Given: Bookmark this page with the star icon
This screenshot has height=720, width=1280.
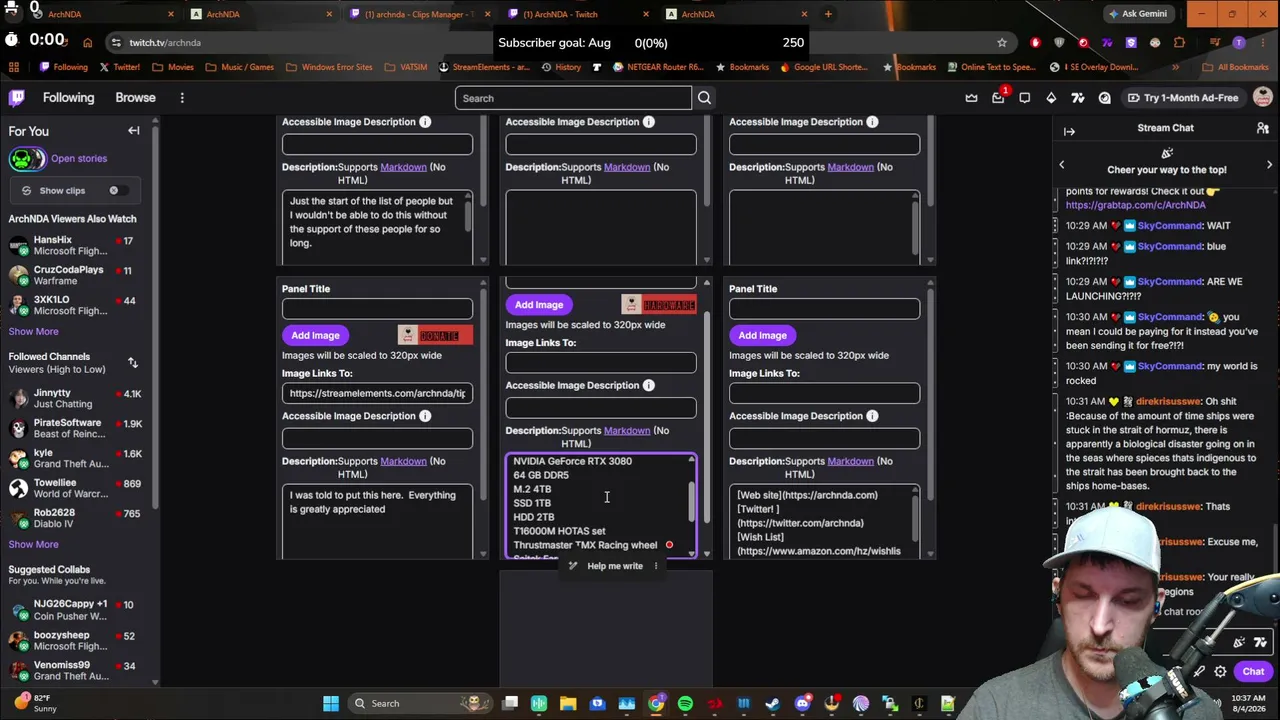Looking at the screenshot, I should [x=1002, y=43].
